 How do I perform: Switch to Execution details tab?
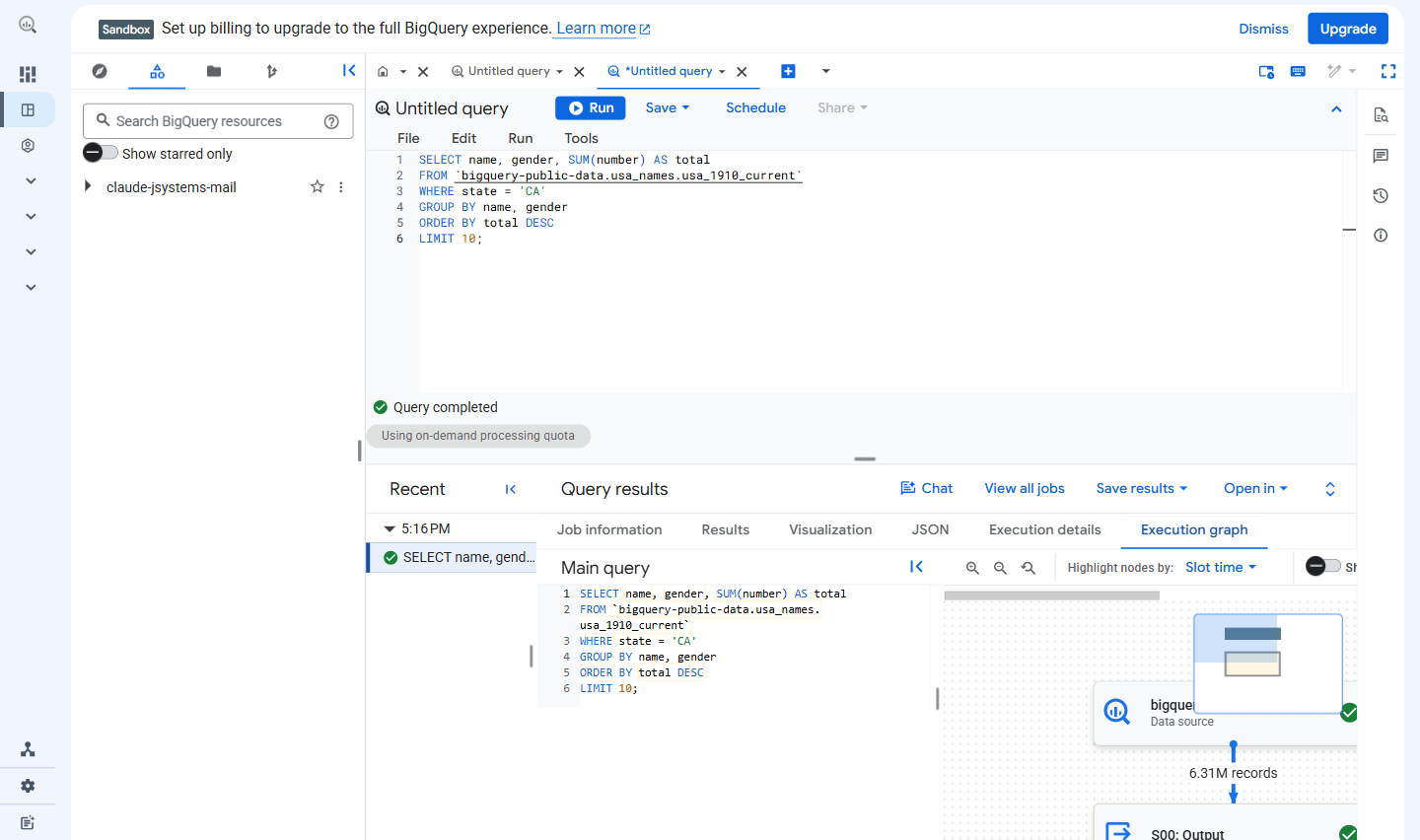(1044, 529)
